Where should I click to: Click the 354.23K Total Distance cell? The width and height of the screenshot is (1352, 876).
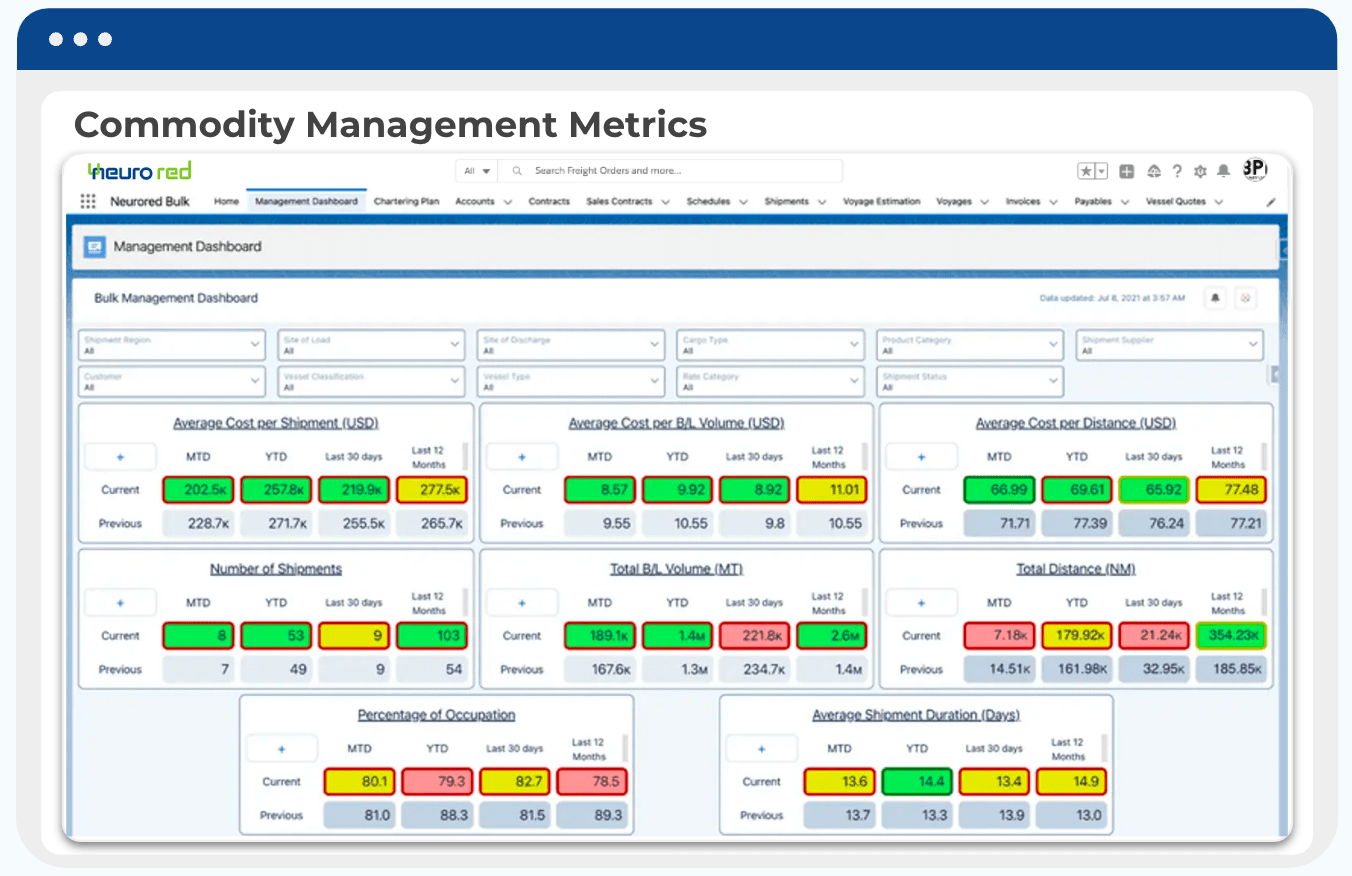pyautogui.click(x=1231, y=636)
